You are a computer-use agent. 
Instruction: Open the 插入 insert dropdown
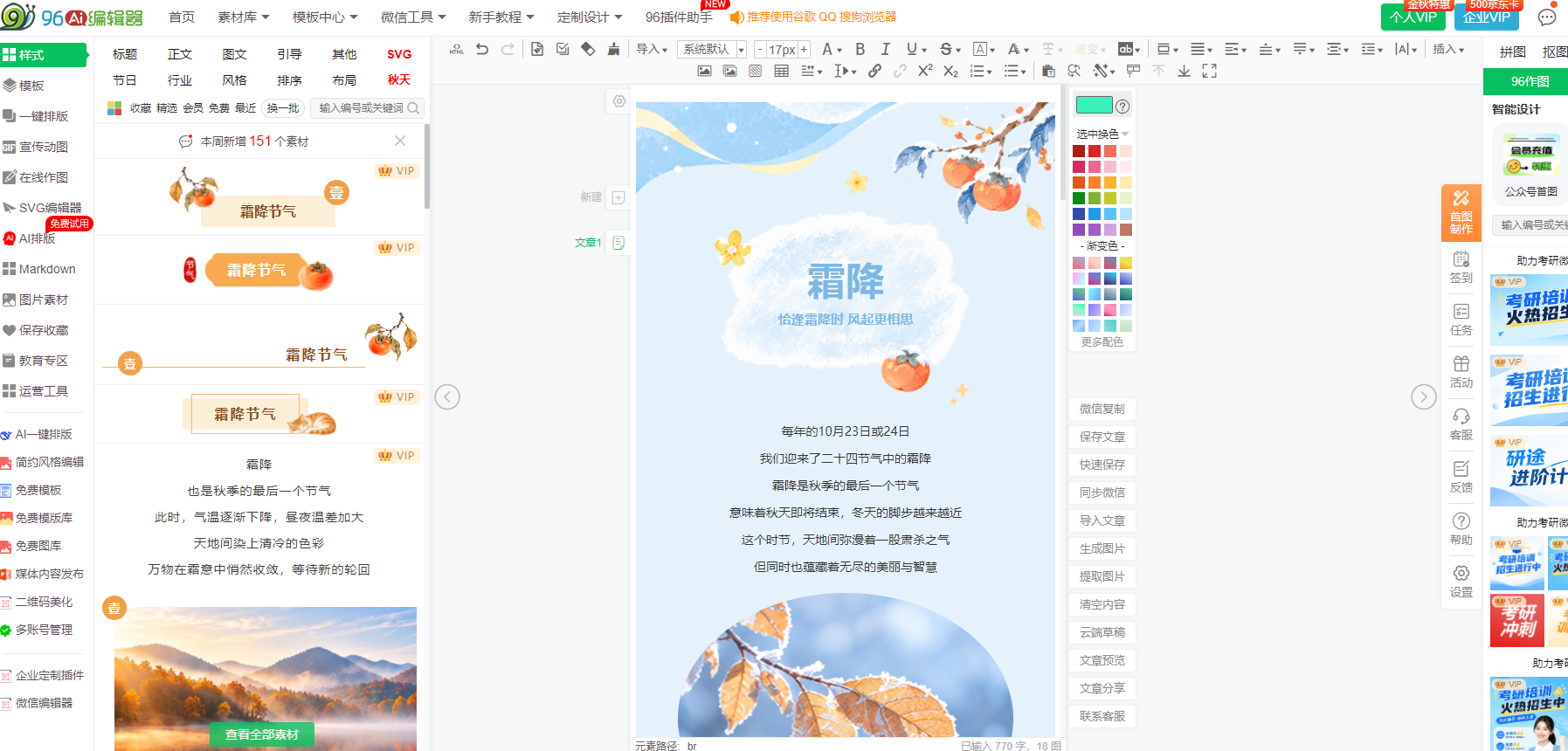1448,50
